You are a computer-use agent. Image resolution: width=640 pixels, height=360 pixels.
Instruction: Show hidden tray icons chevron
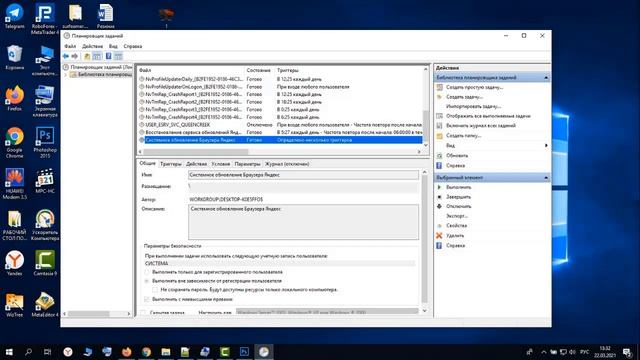[x=544, y=351]
